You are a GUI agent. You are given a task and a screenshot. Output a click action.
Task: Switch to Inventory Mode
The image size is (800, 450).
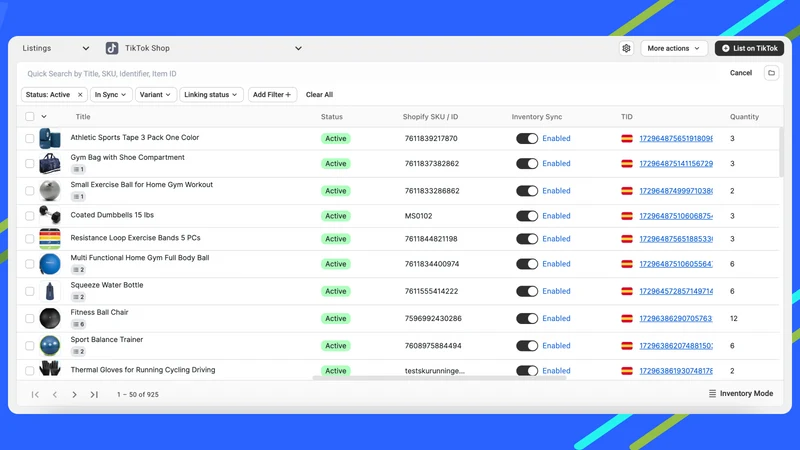[741, 393]
